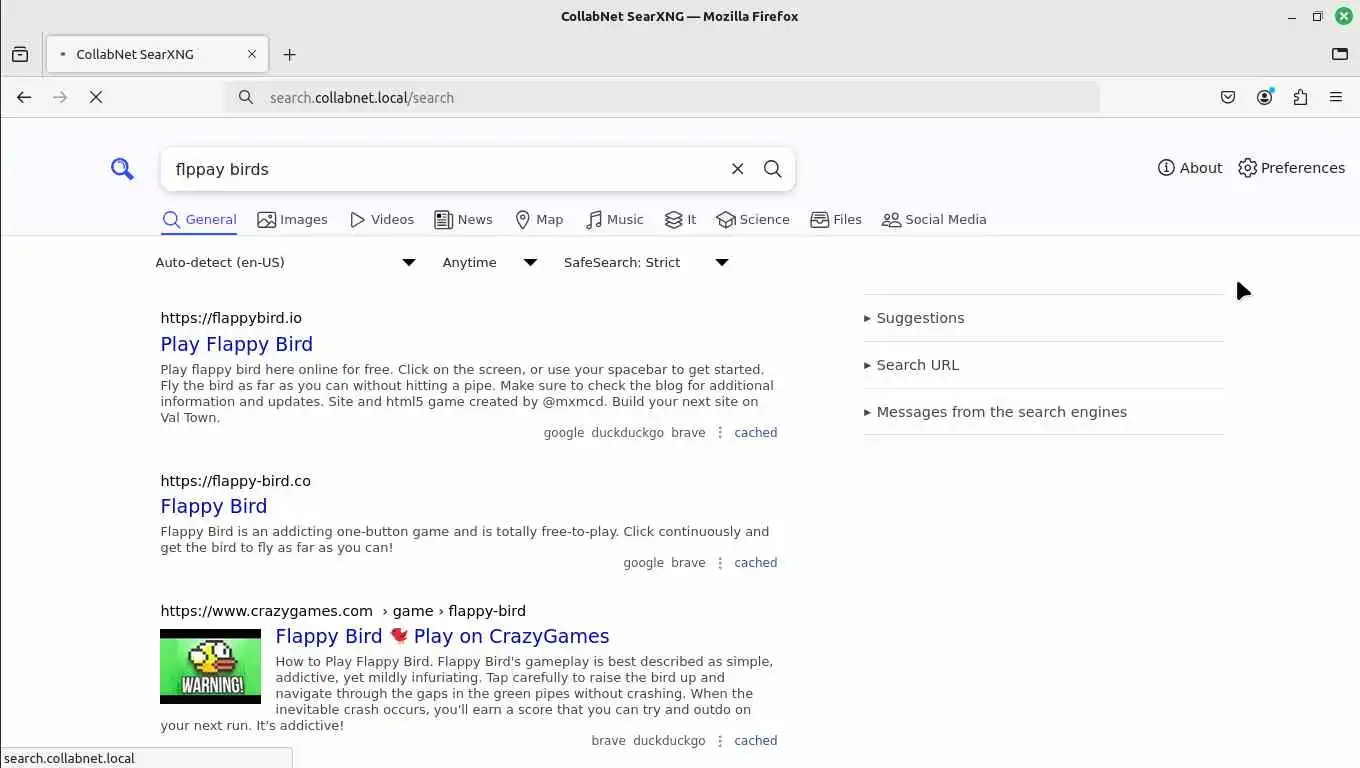This screenshot has width=1360, height=768.
Task: Switch to the Videos tab
Action: (381, 220)
